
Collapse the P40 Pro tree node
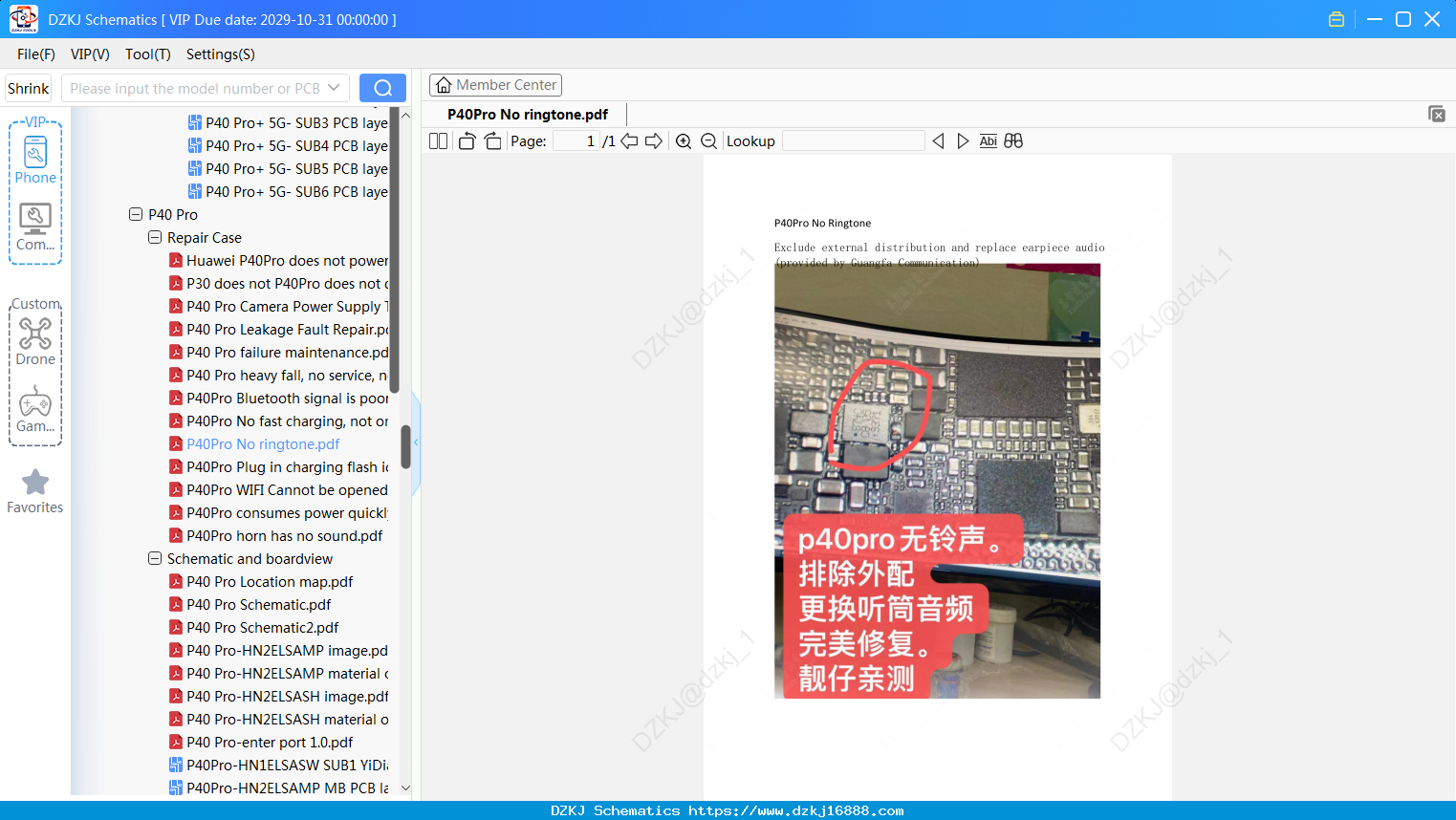click(136, 214)
